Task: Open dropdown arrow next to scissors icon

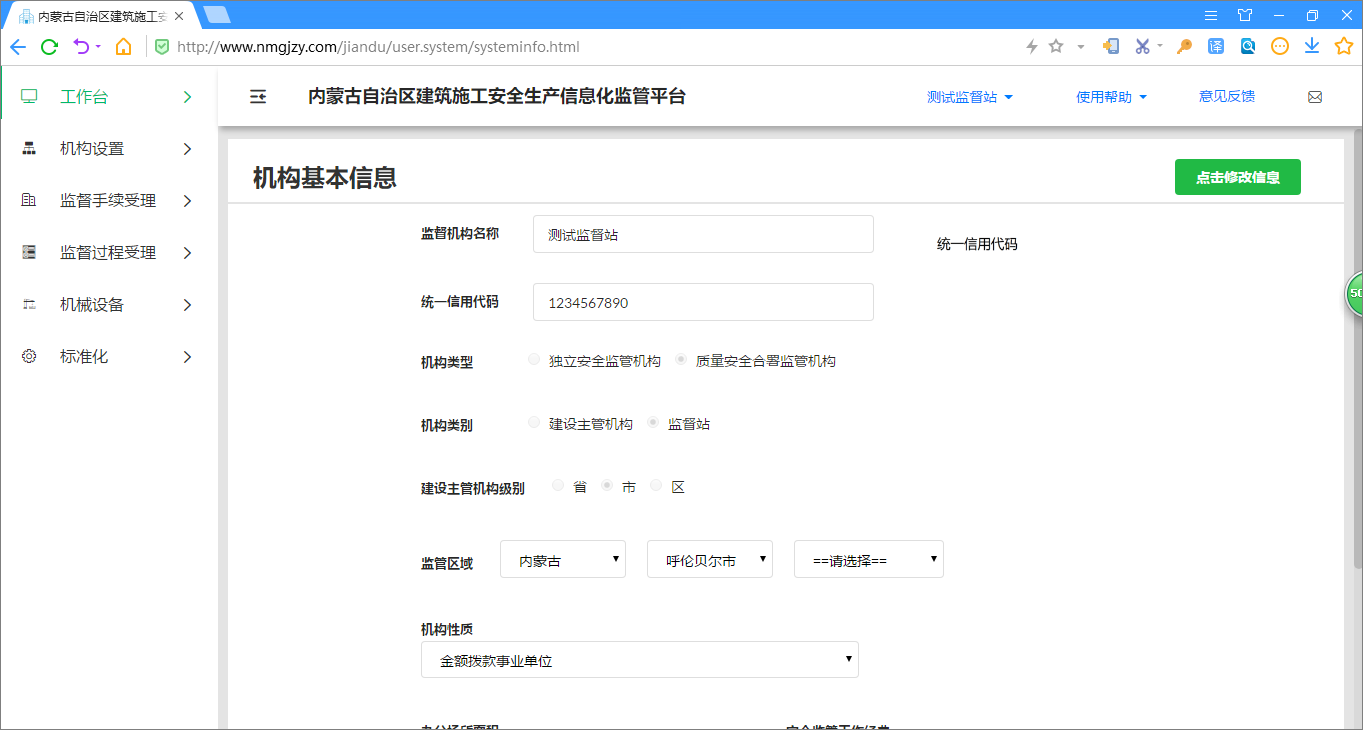Action: (x=1160, y=45)
